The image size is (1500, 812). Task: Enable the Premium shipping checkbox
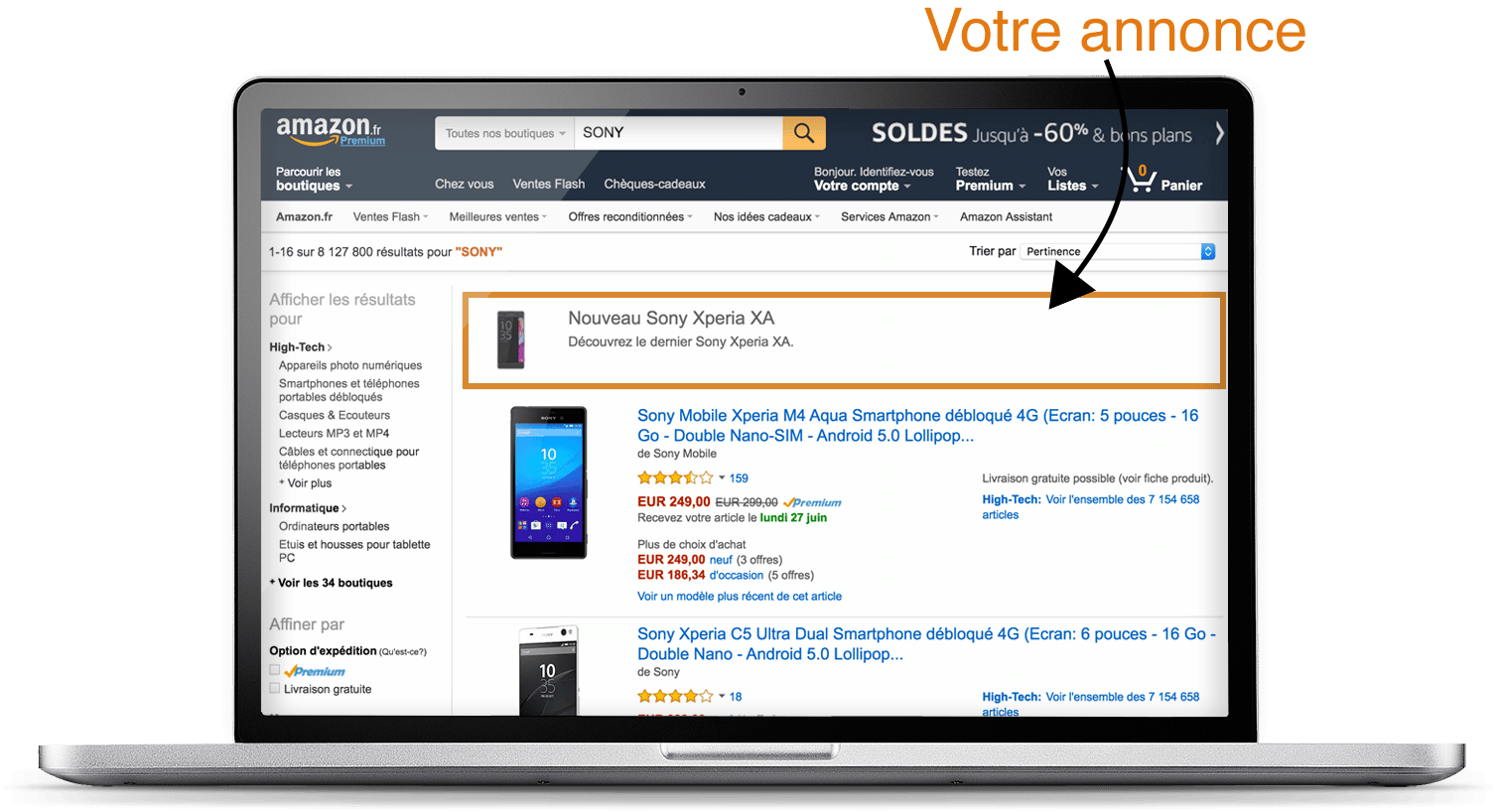tap(275, 671)
